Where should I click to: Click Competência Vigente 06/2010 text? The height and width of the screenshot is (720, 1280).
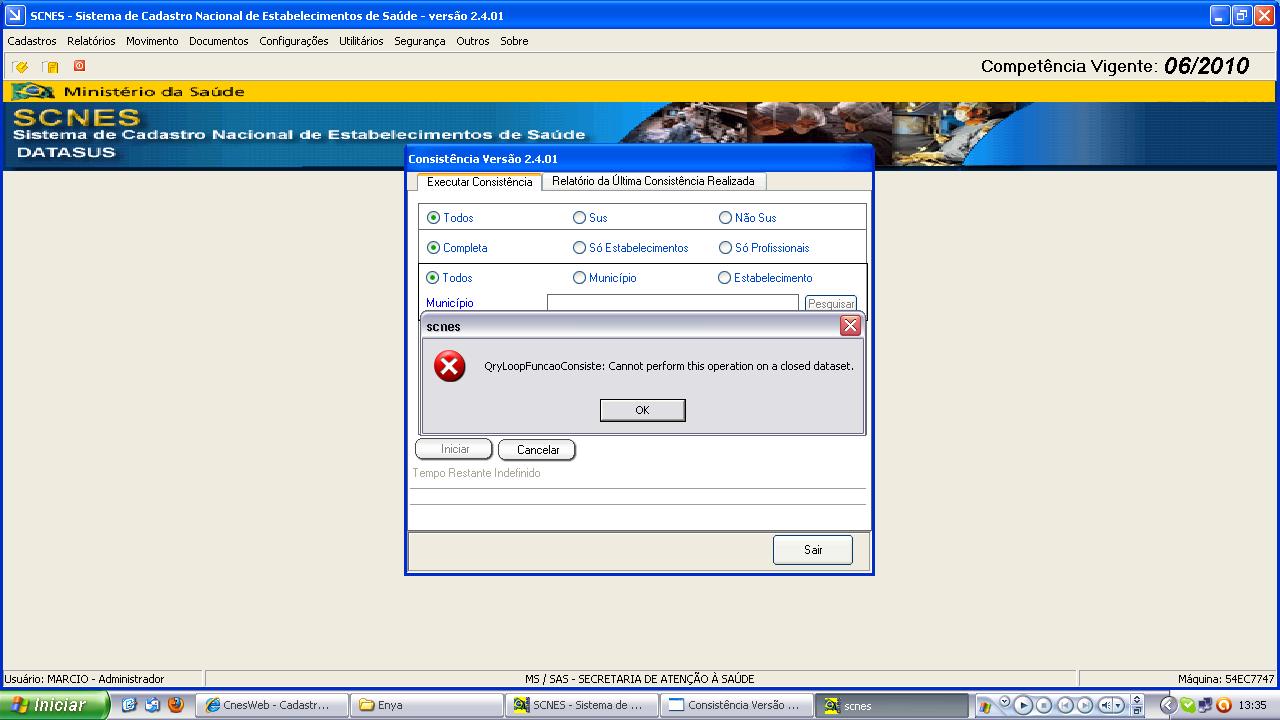coord(1115,66)
